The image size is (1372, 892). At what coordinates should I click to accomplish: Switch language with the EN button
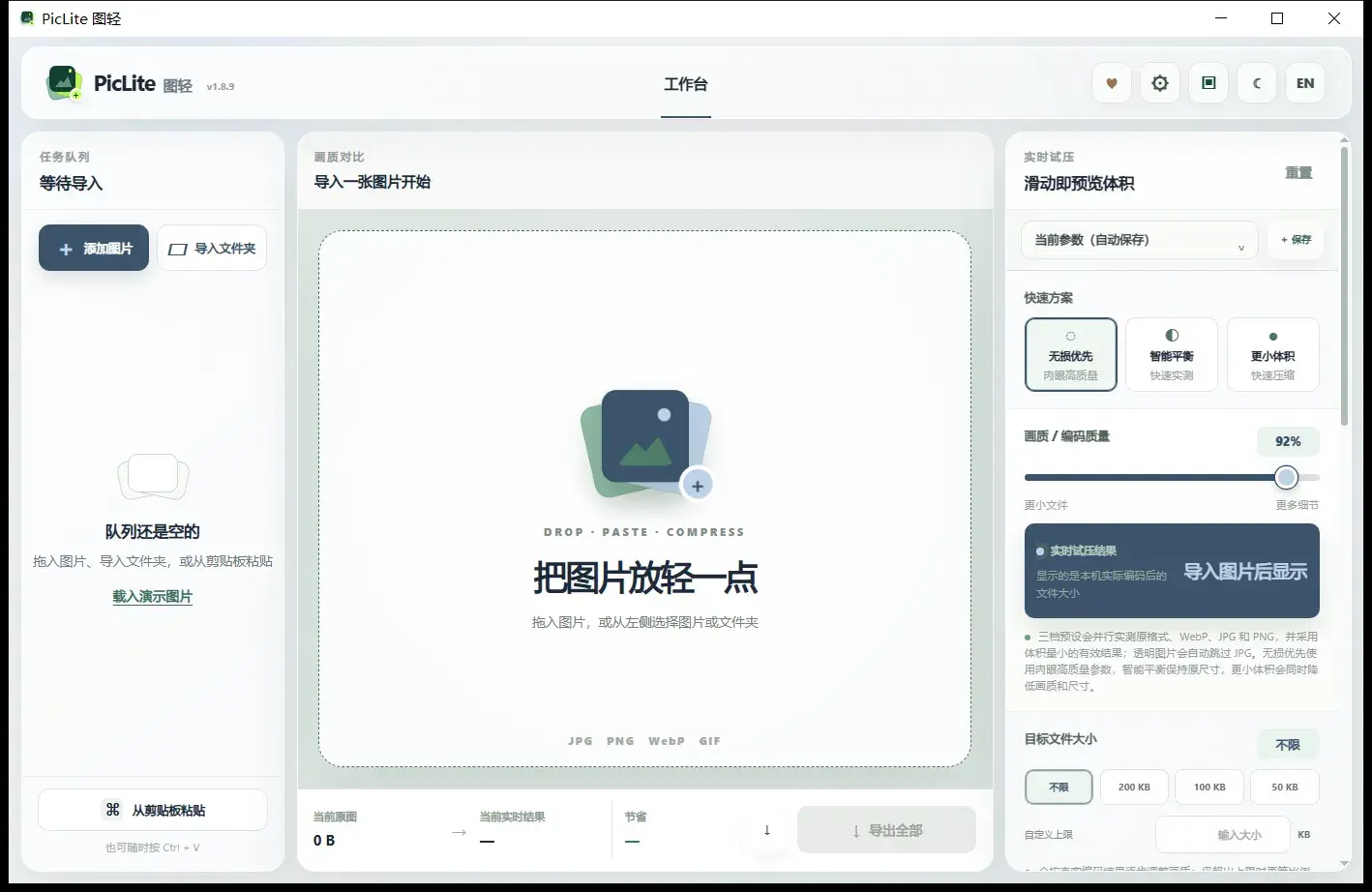point(1305,83)
